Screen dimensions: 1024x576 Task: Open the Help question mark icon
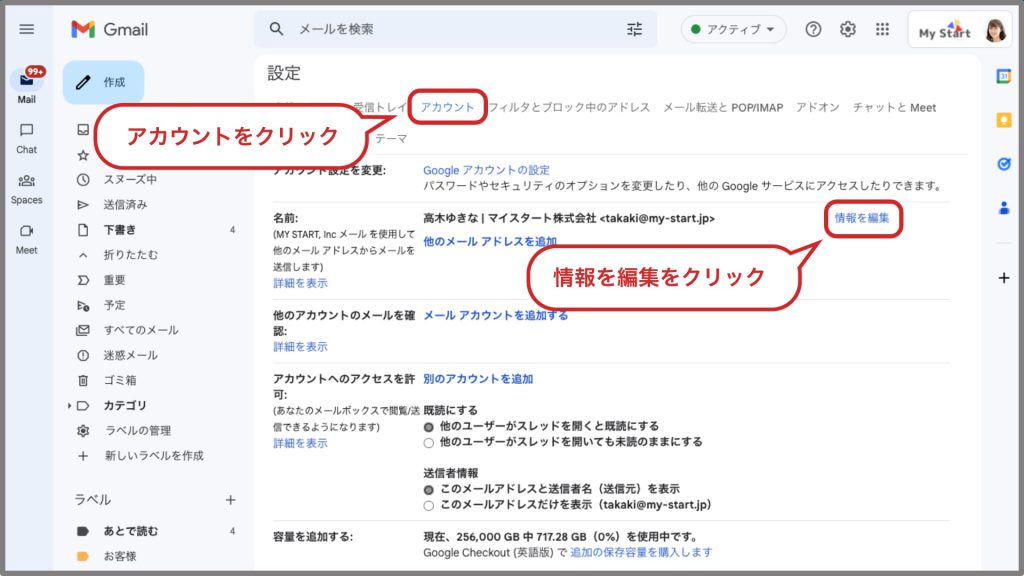coord(813,29)
